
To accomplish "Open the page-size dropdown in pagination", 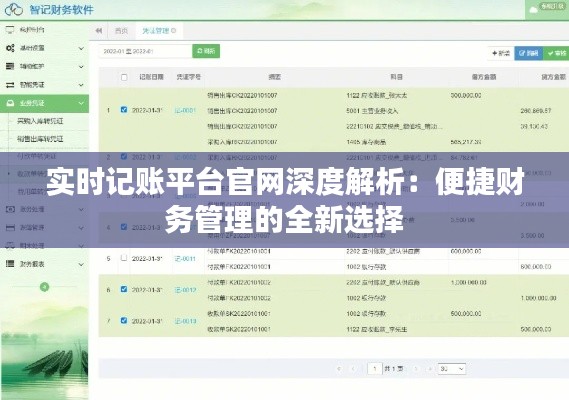I will (x=452, y=369).
